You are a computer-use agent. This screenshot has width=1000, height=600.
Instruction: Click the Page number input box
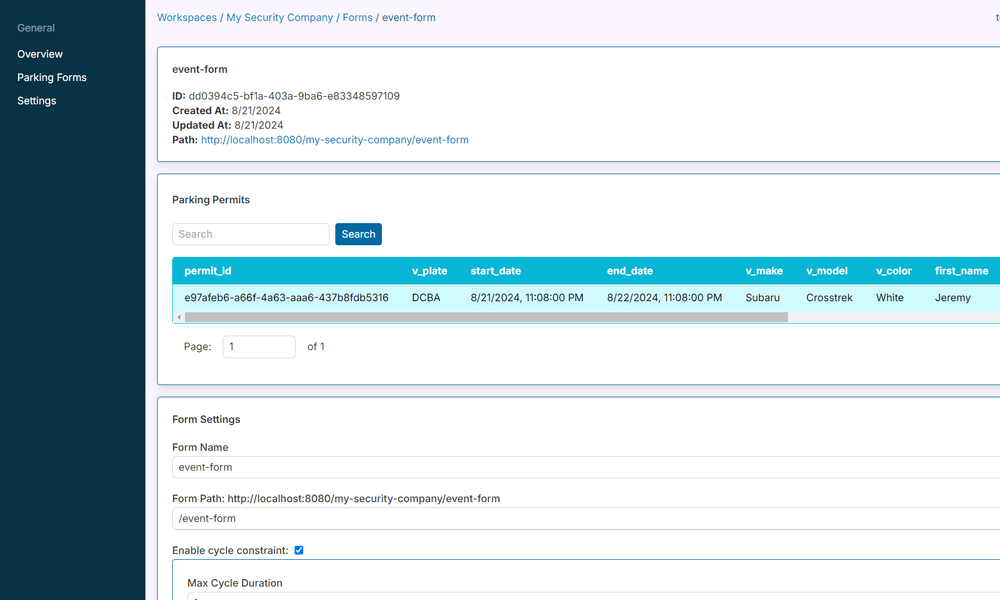(259, 347)
